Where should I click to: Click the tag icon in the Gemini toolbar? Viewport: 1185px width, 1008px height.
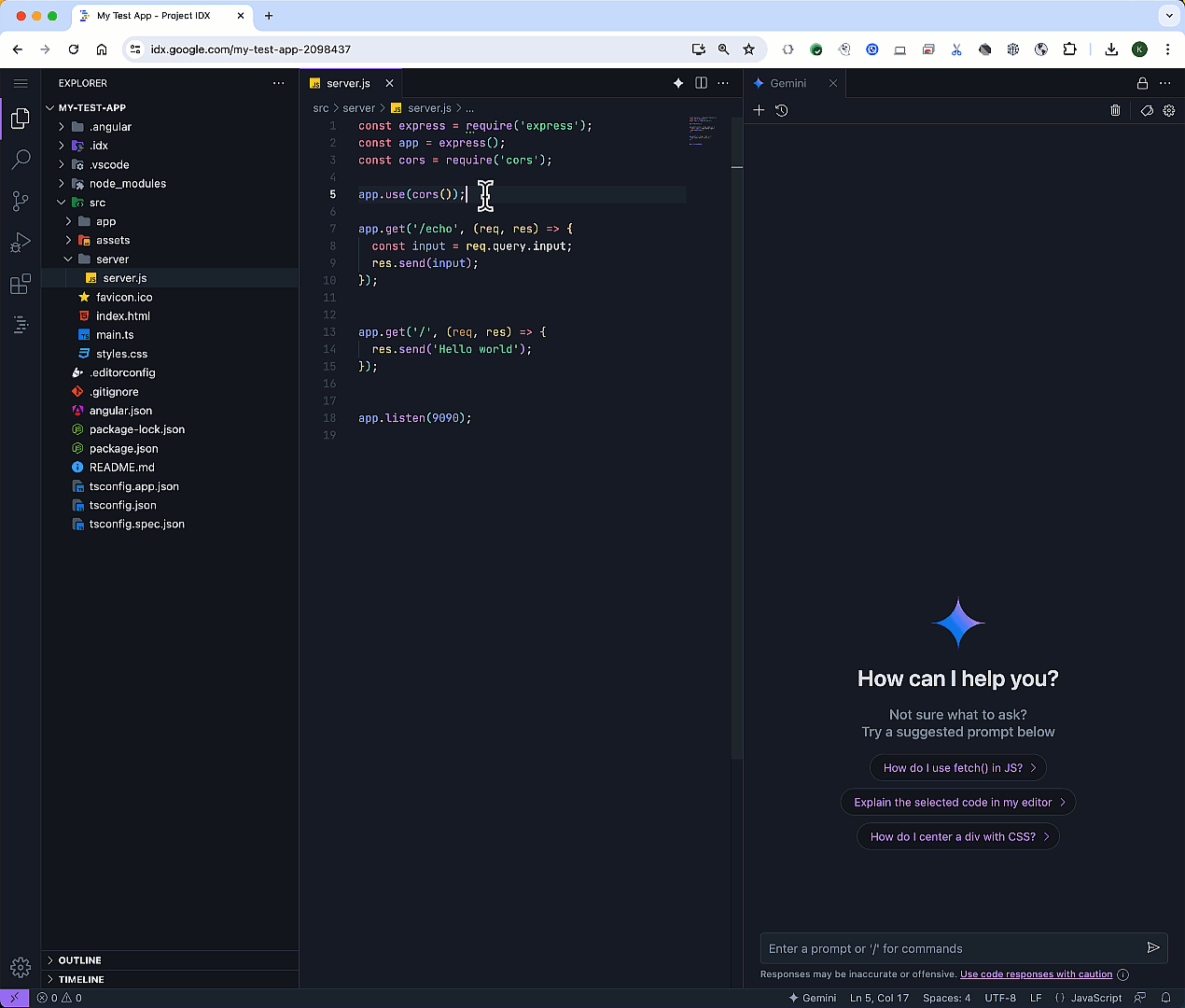pos(1147,110)
